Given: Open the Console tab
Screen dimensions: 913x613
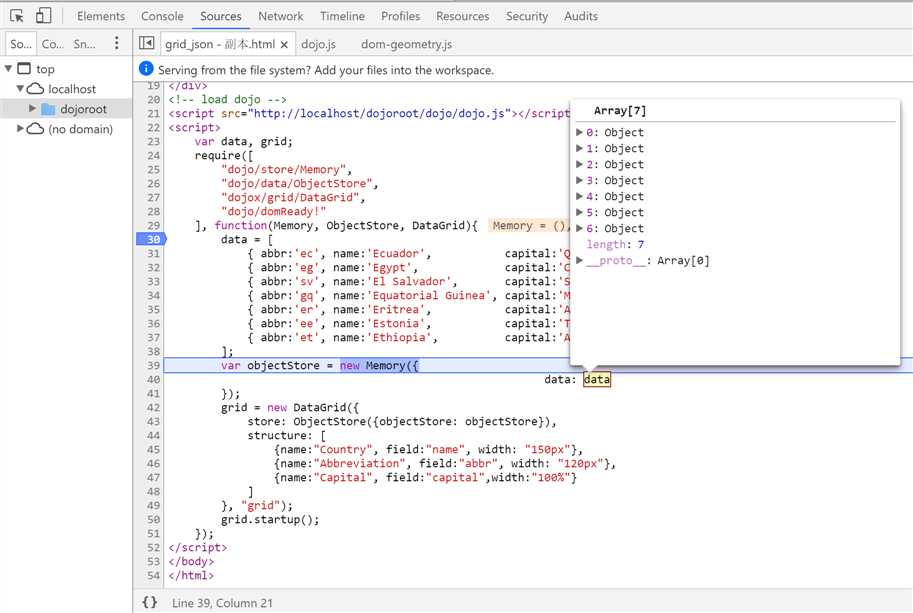Looking at the screenshot, I should pos(162,16).
